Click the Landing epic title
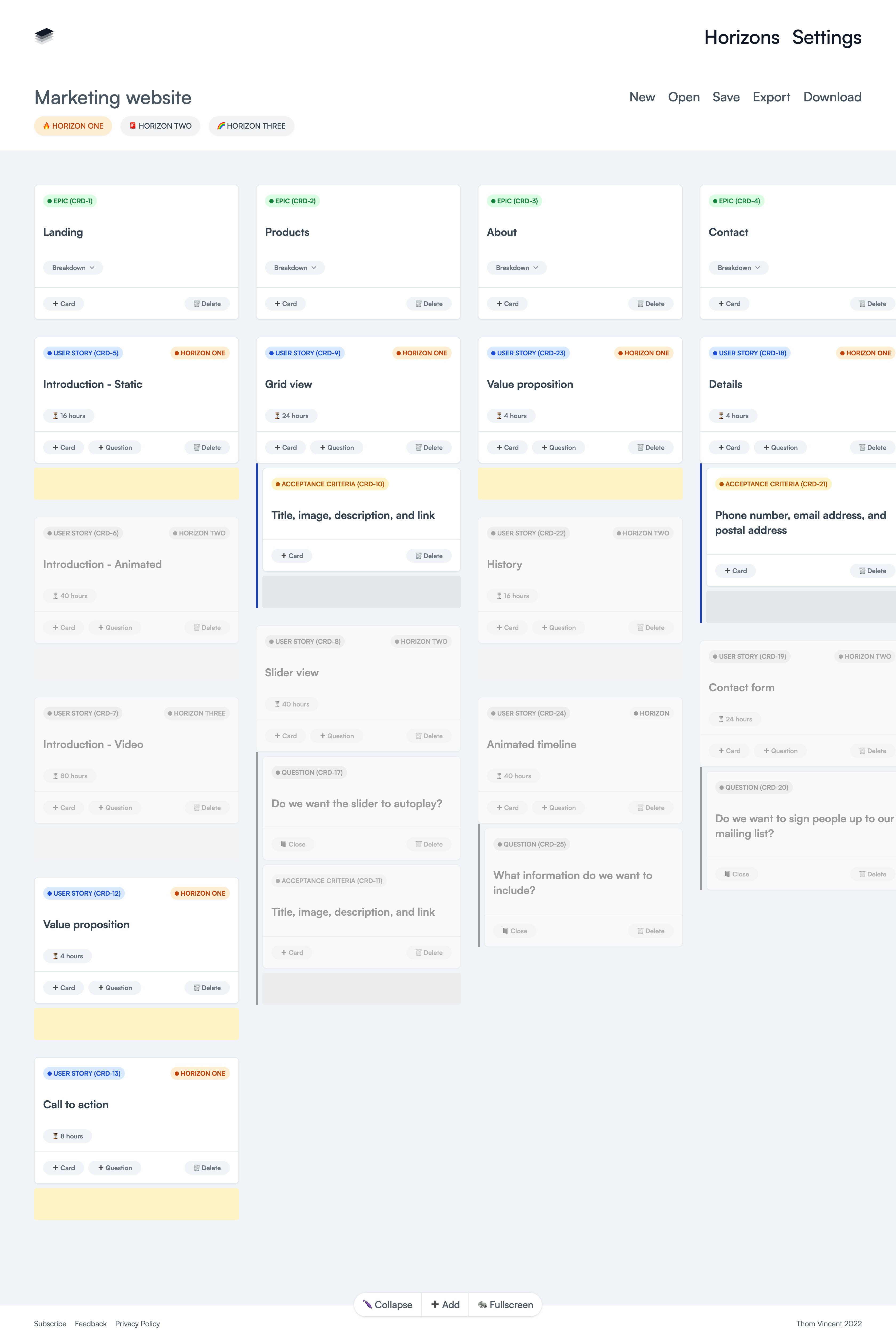This screenshot has width=896, height=1342. (63, 232)
